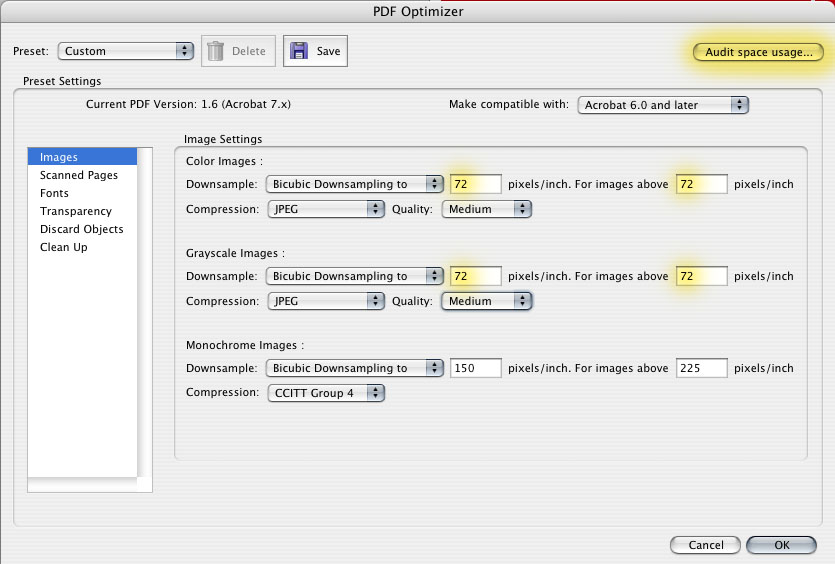Click Monochrome downsample-to field showing 150
The width and height of the screenshot is (835, 564).
[x=476, y=369]
